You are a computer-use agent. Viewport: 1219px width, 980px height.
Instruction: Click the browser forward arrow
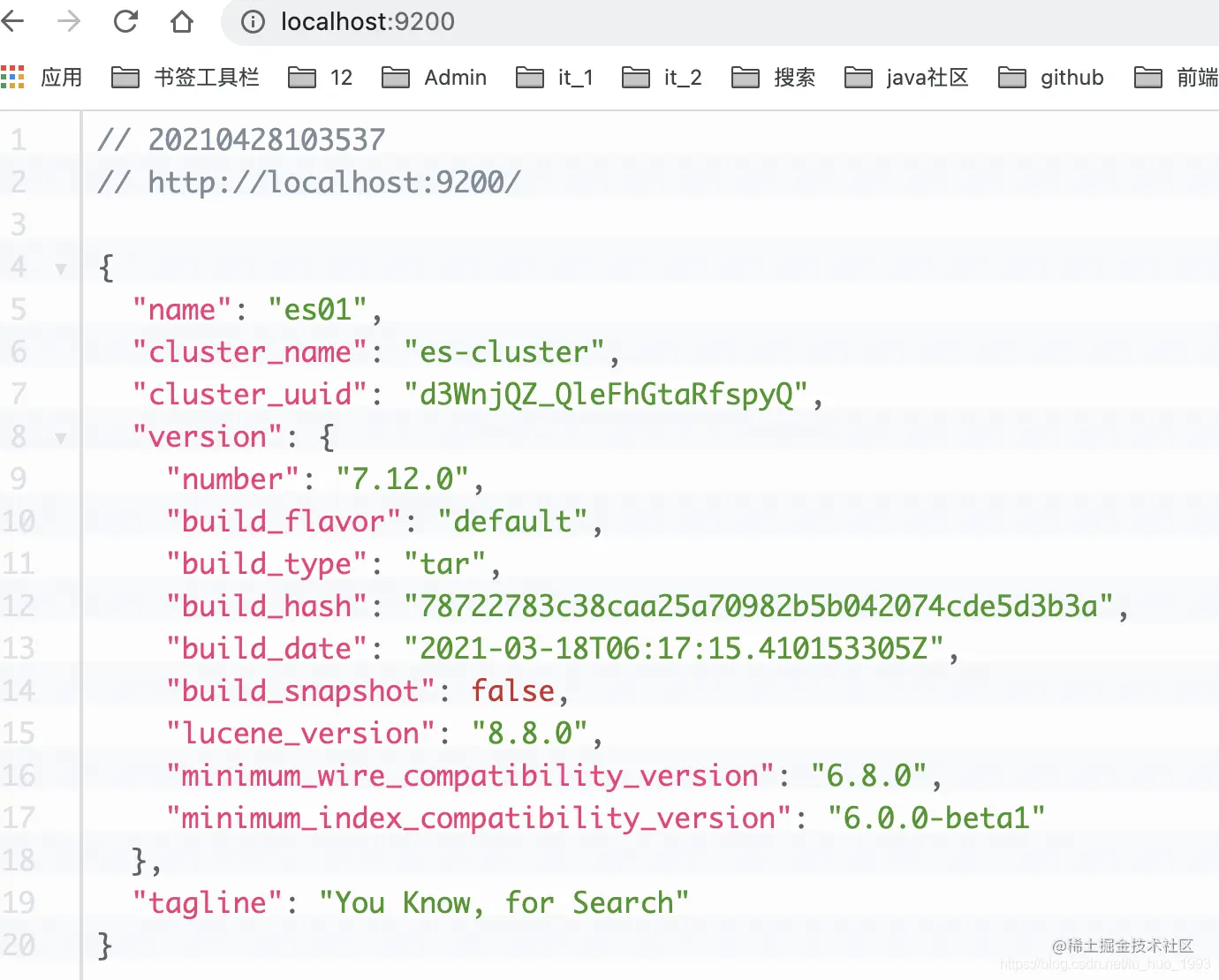(68, 21)
